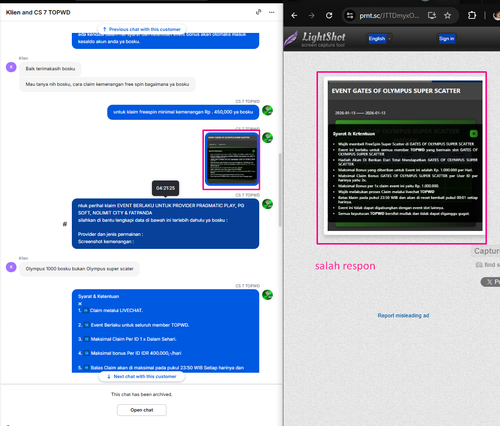Click the 'untuk klaim freespin minimal kemenangan' message
Screen dimensions: 500x426
183,112
